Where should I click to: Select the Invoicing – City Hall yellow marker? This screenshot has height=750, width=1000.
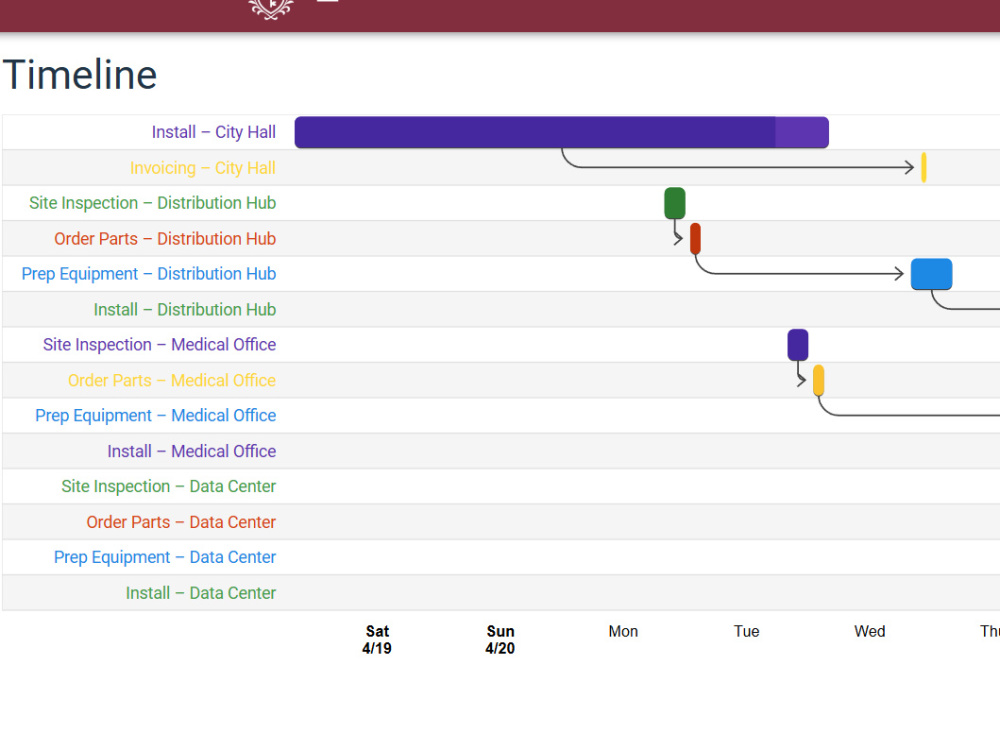click(923, 168)
